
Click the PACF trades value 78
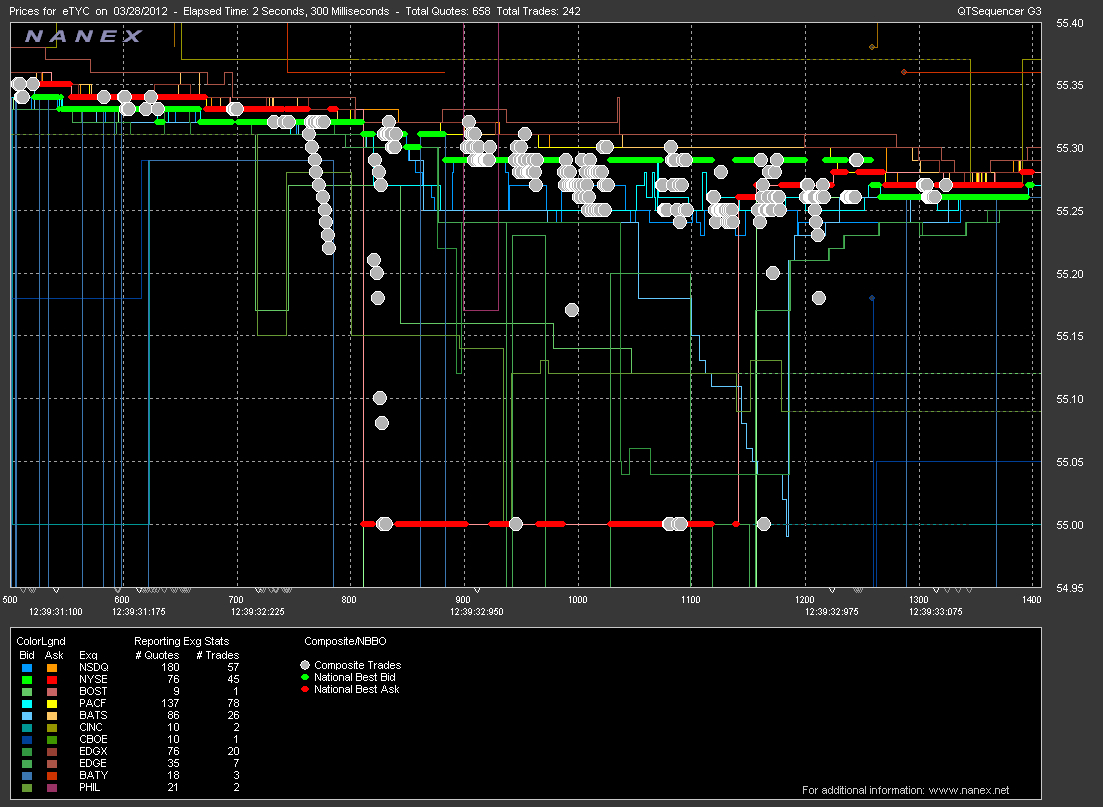click(233, 703)
